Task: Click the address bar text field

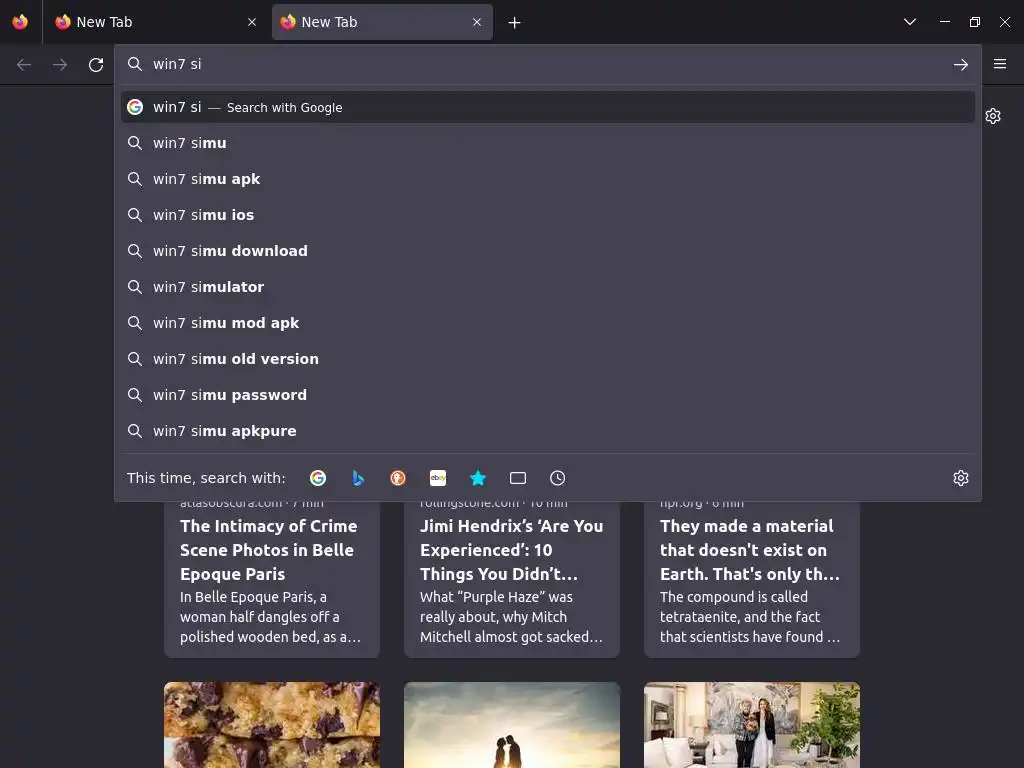Action: coord(547,64)
